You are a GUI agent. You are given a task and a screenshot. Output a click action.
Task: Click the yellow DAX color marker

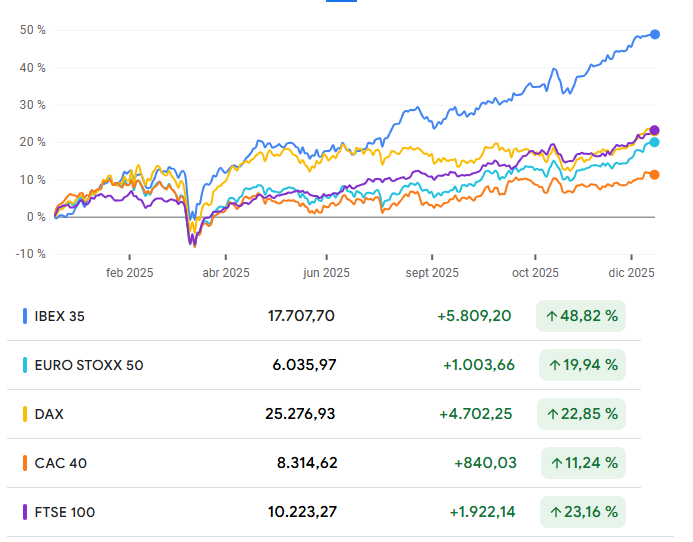point(25,414)
